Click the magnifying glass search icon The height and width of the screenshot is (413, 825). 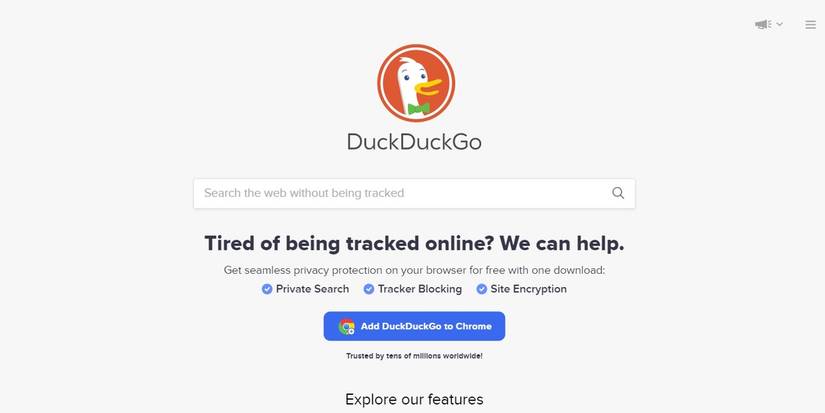tap(618, 193)
